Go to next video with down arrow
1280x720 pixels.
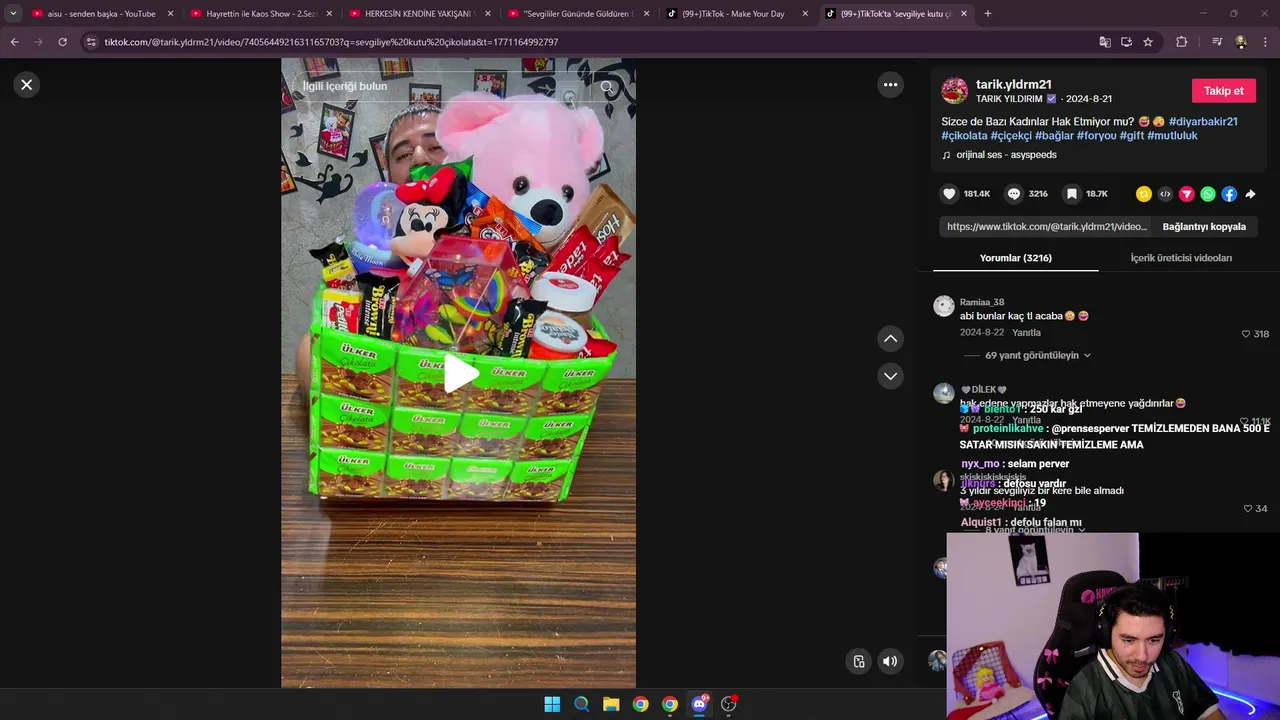[x=890, y=376]
